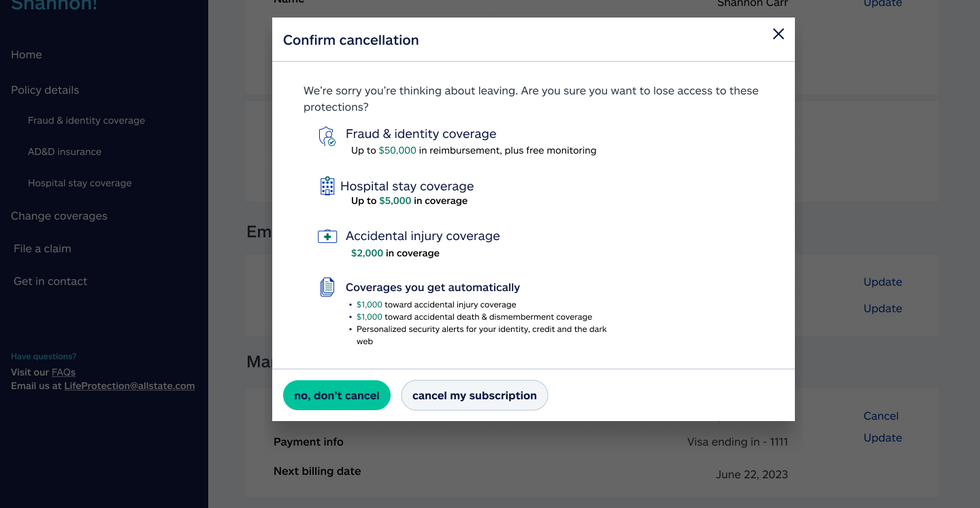Screen dimensions: 980x508
Task: Click the LifeProtection@allstate.com email link
Action: pos(129,386)
